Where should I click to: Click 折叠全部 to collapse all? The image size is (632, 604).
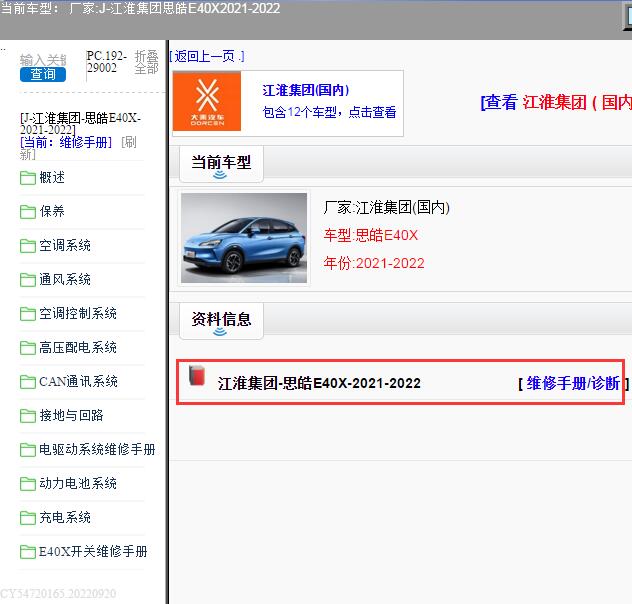pyautogui.click(x=146, y=63)
